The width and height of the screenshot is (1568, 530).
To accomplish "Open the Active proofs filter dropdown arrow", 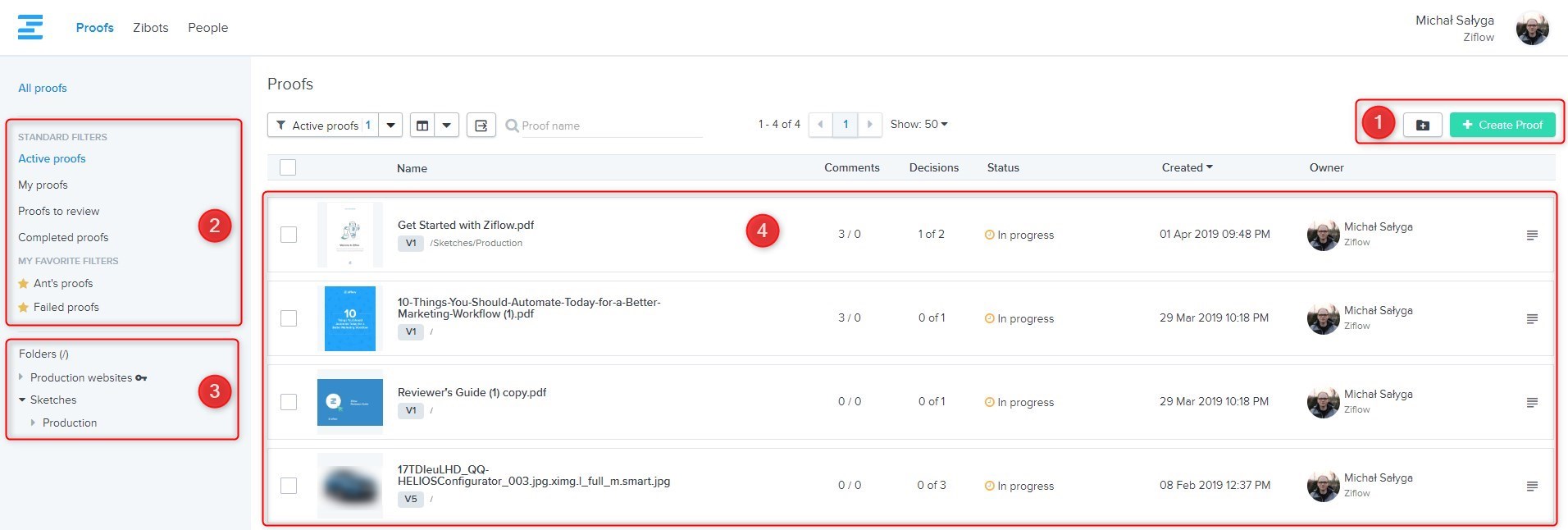I will [391, 125].
